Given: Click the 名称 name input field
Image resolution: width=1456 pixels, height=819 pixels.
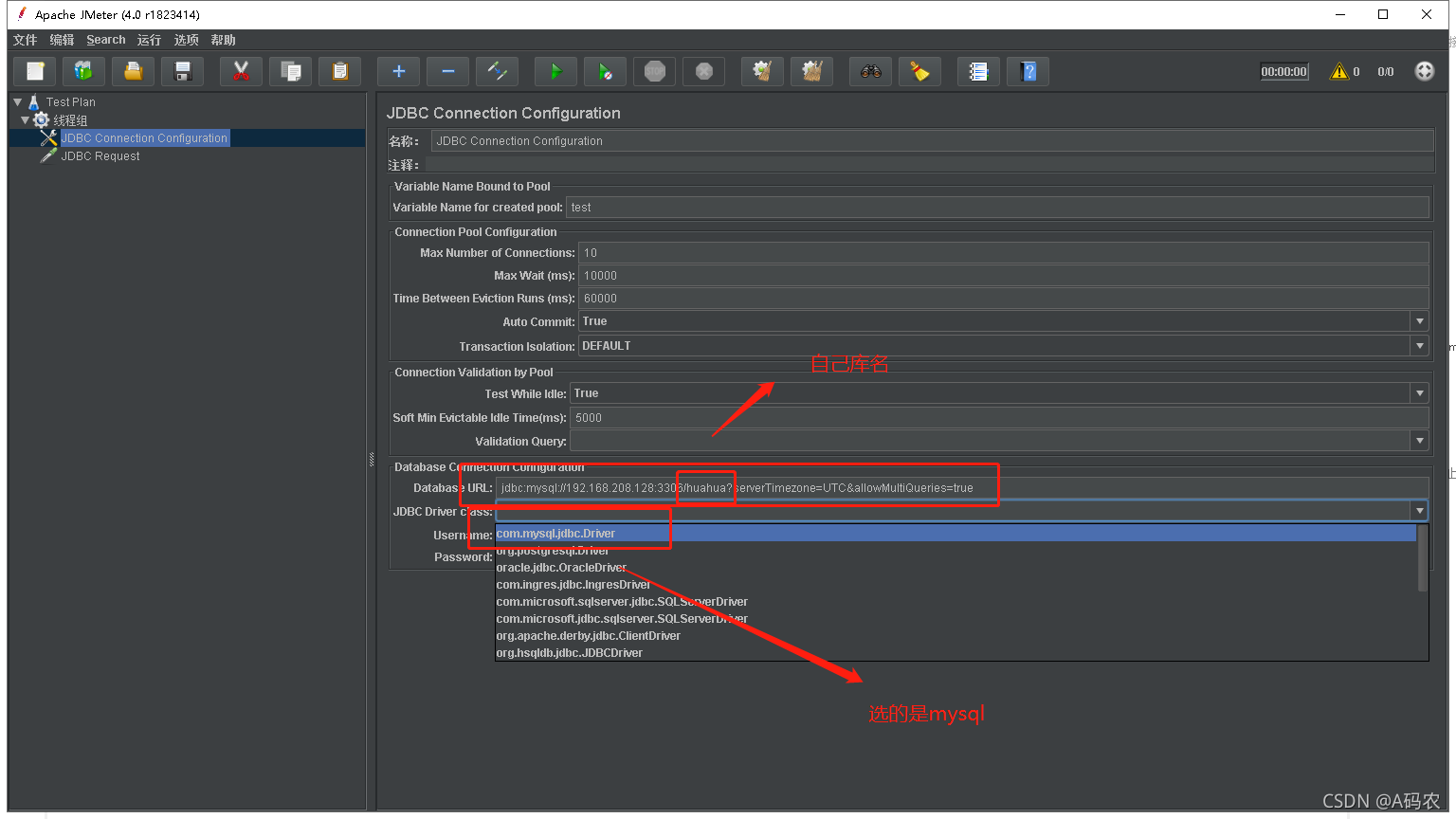Looking at the screenshot, I should pyautogui.click(x=932, y=141).
